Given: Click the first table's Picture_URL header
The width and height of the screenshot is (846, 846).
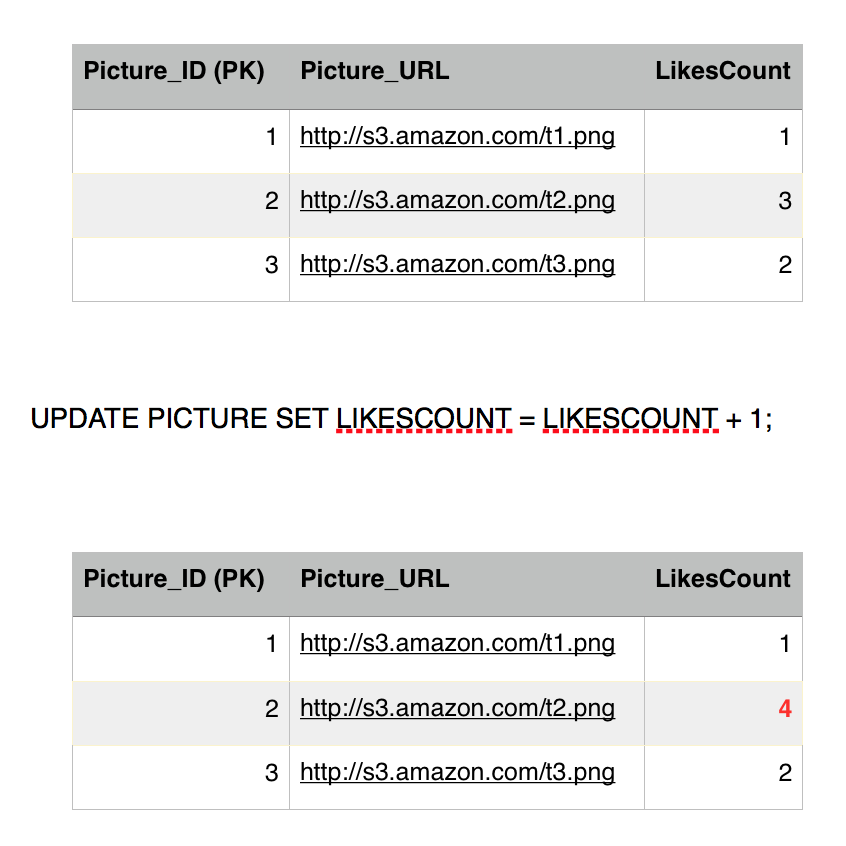Looking at the screenshot, I should point(375,71).
